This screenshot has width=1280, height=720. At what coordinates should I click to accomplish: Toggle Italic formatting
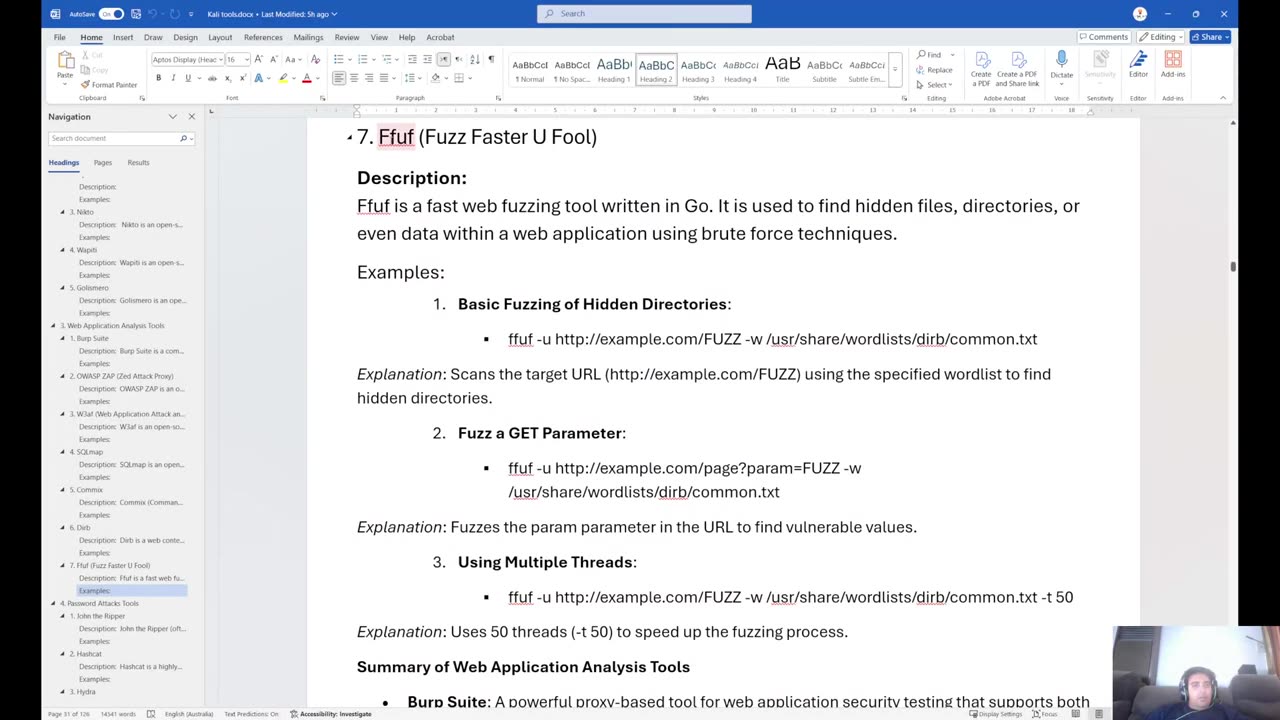[172, 78]
